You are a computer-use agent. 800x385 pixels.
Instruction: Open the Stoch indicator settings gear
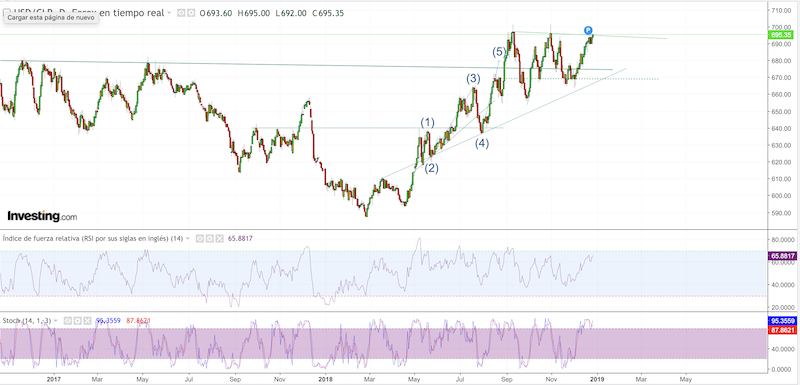(x=78, y=321)
